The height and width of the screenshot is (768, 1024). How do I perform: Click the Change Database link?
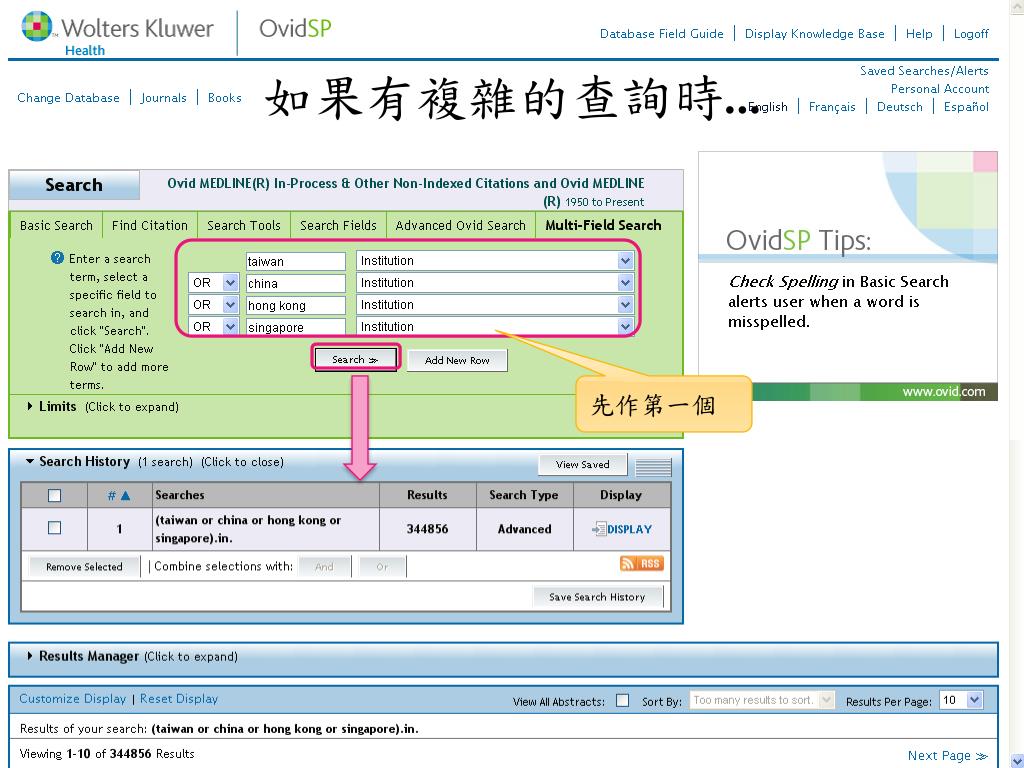click(69, 98)
